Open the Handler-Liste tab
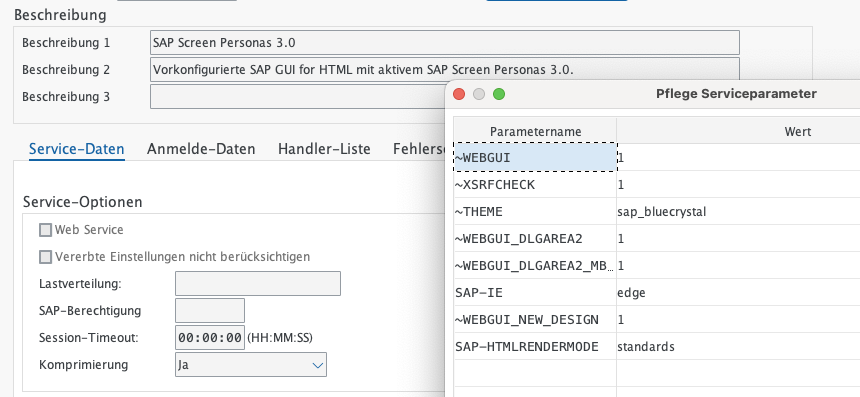 (324, 149)
